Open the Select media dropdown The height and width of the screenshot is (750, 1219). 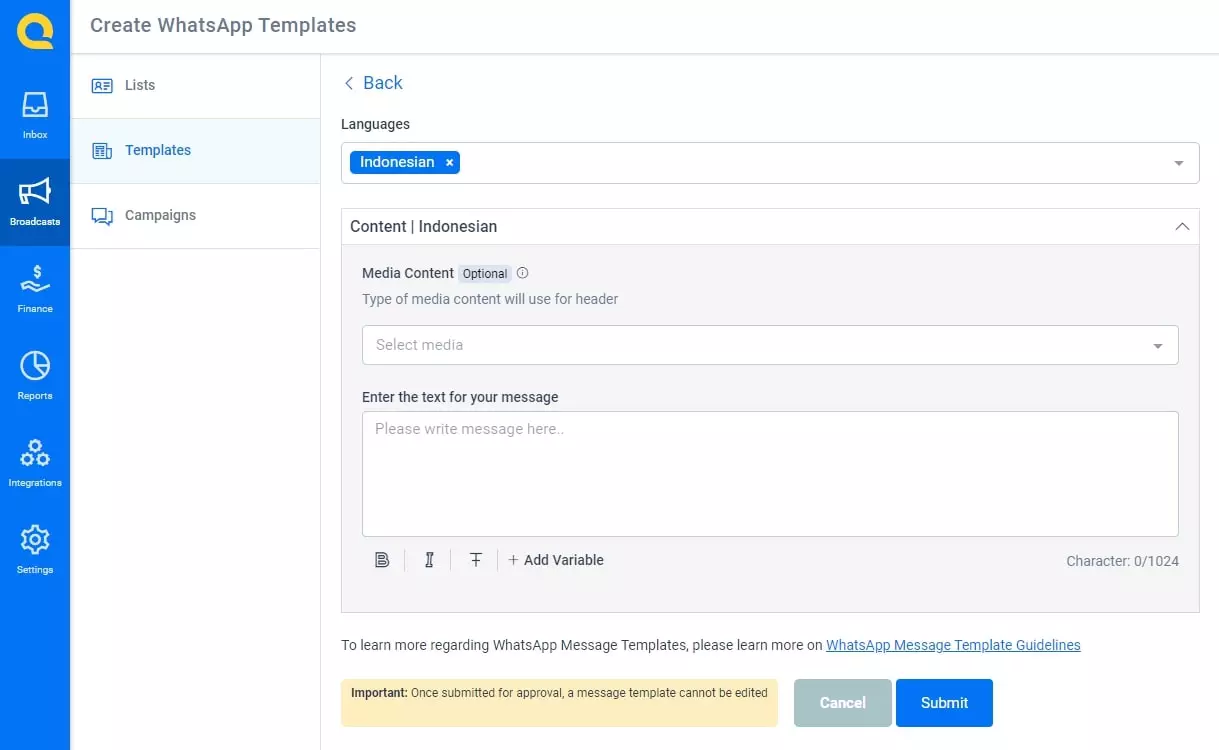(x=770, y=345)
